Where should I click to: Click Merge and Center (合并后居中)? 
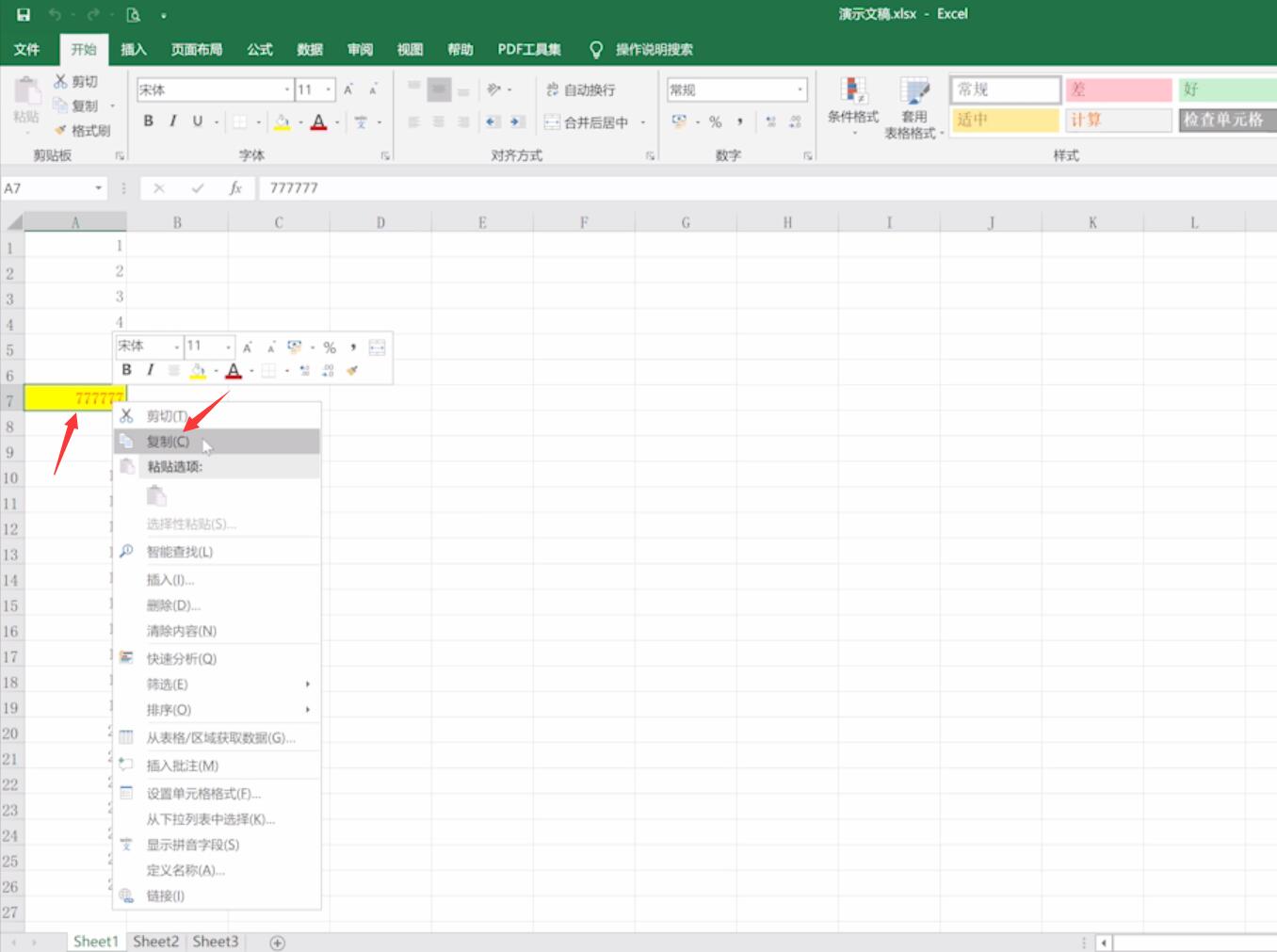pyautogui.click(x=587, y=122)
